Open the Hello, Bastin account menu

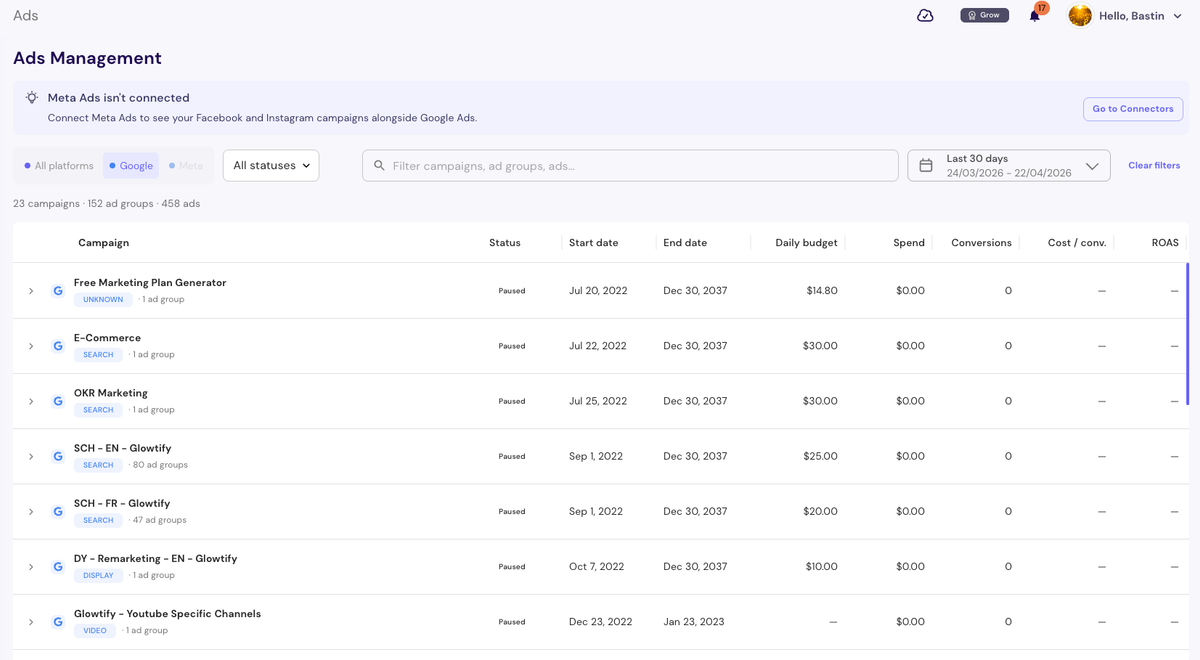point(1139,15)
